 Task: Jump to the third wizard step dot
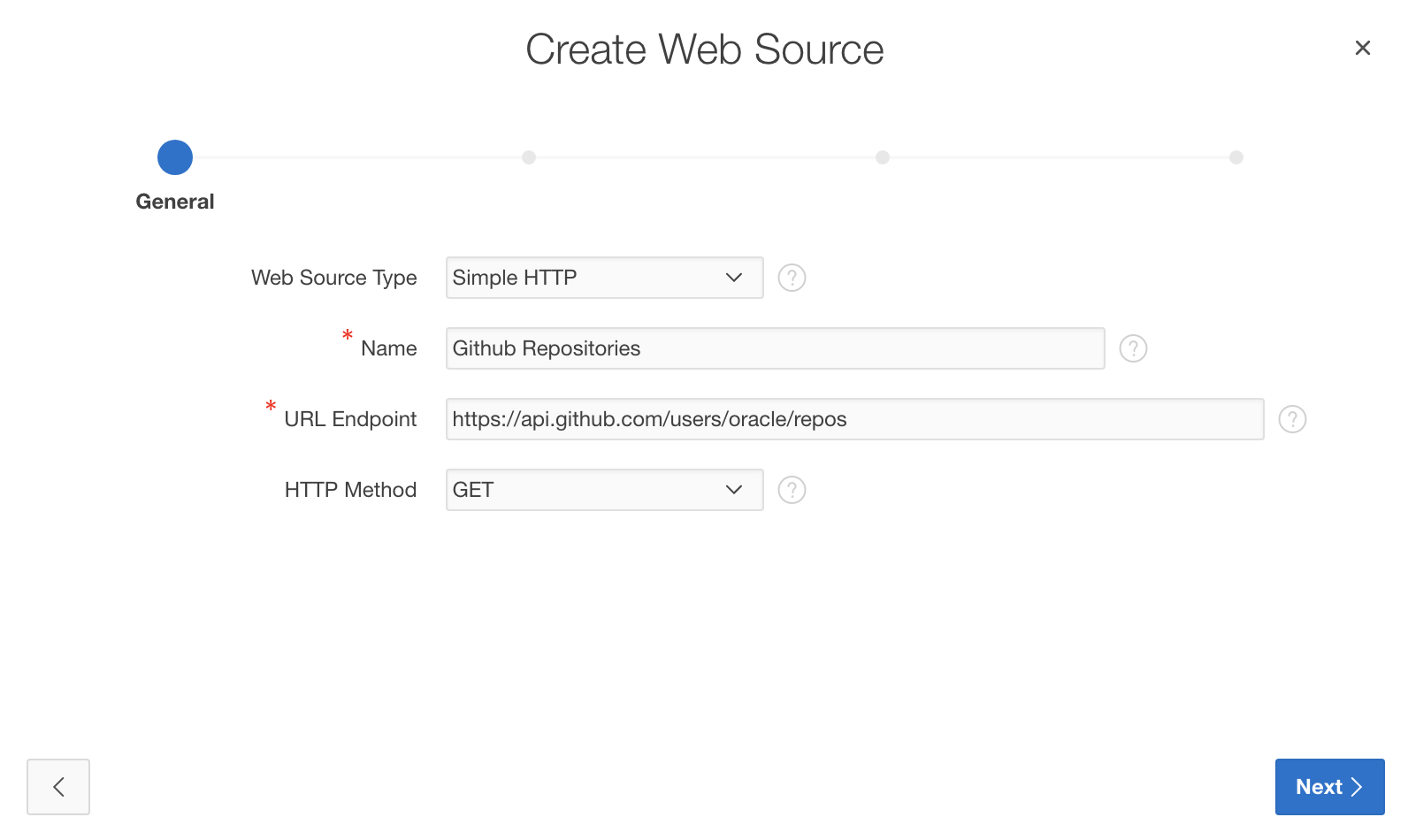point(883,157)
